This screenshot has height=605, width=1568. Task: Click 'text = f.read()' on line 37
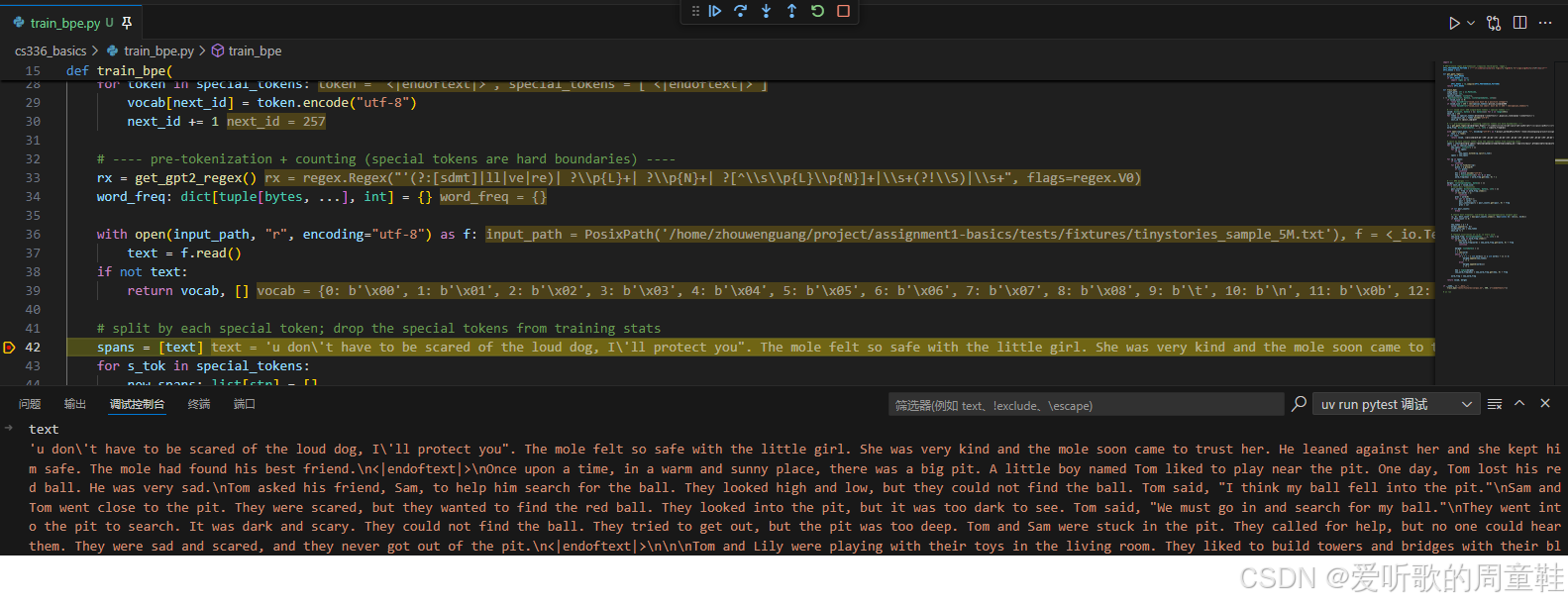click(184, 253)
